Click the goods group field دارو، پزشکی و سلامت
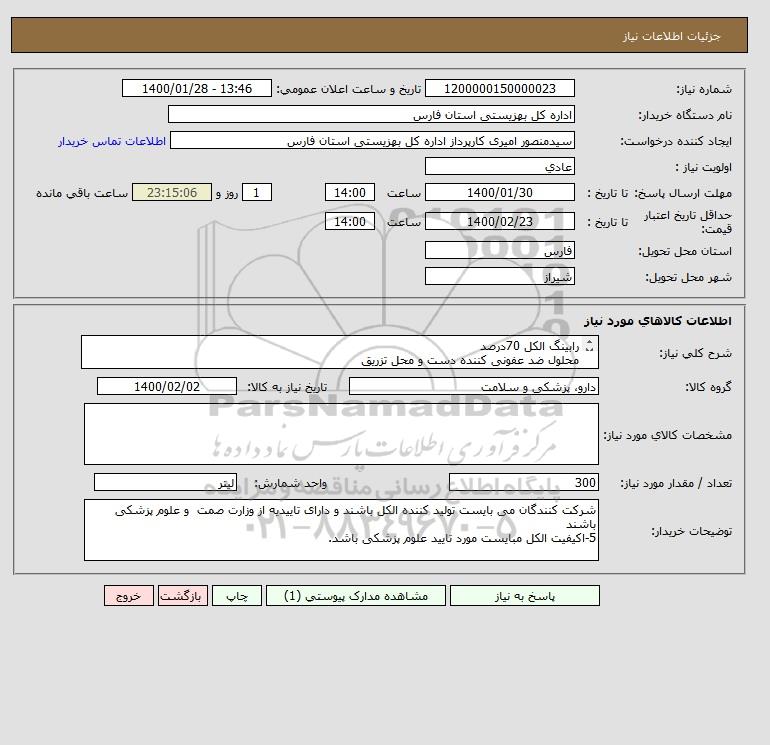 pyautogui.click(x=473, y=386)
